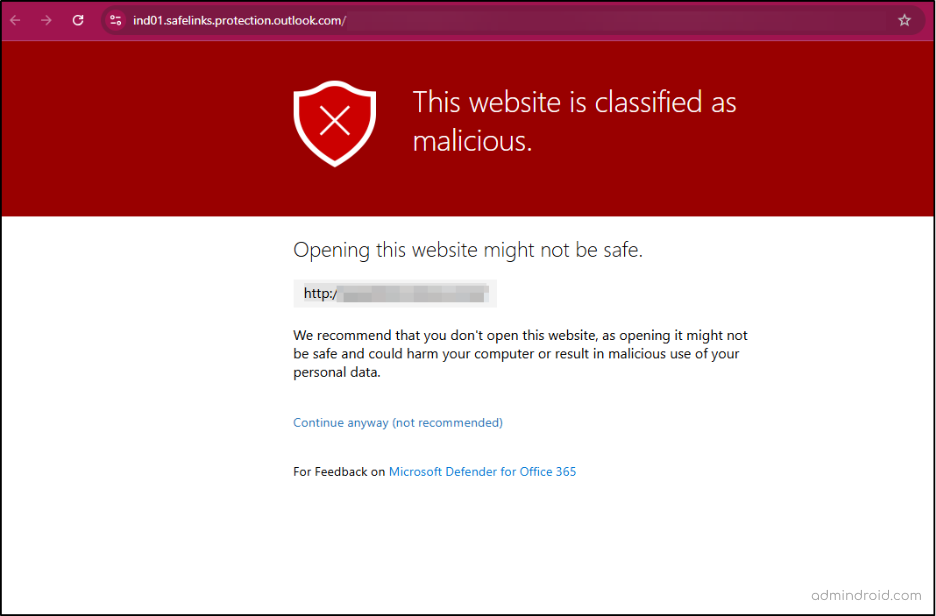Click the refresh icon next to forward arrow
This screenshot has height=616, width=936.
pyautogui.click(x=77, y=19)
